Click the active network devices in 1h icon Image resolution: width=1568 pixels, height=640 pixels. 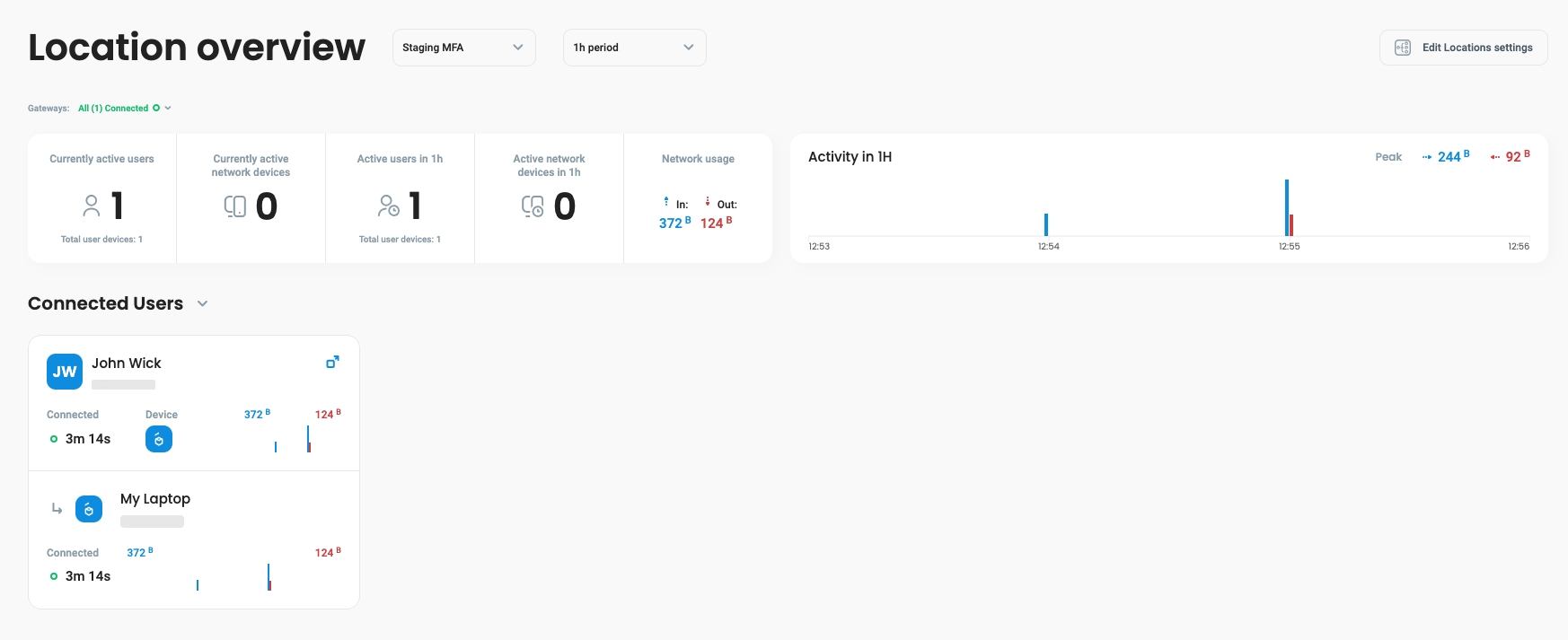[x=533, y=207]
